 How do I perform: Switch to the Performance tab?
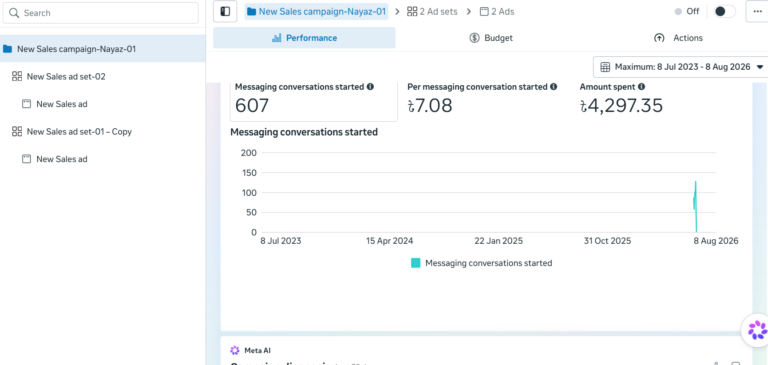[x=304, y=38]
